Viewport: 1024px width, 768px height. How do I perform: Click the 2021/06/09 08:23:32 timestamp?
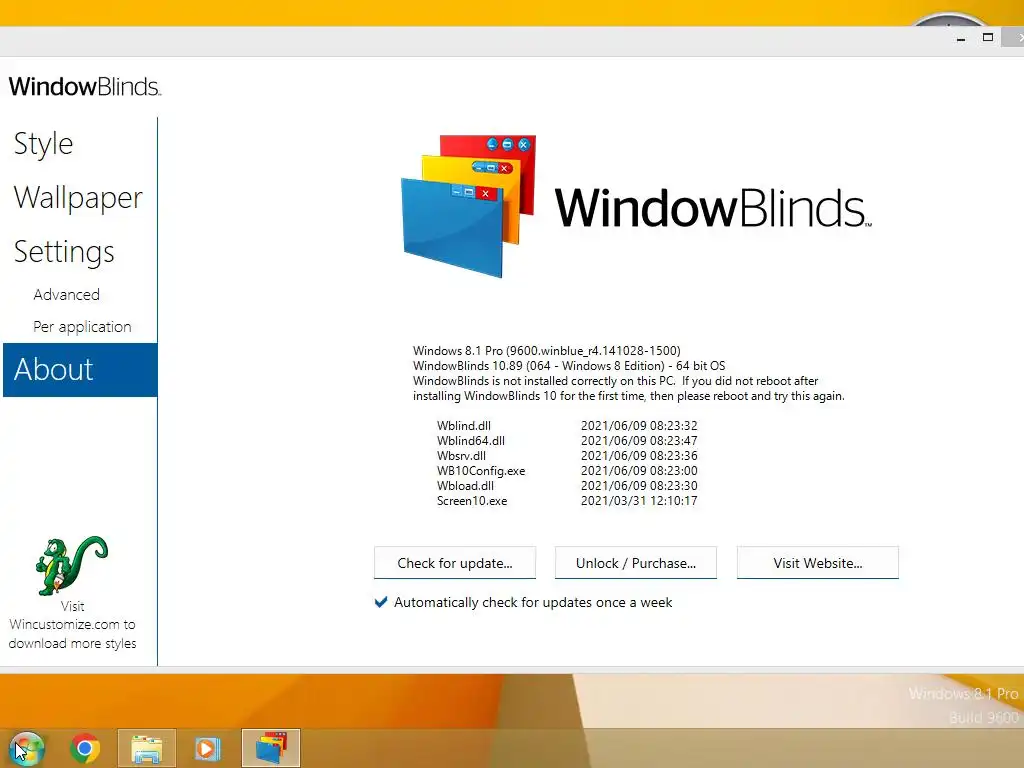pyautogui.click(x=639, y=426)
